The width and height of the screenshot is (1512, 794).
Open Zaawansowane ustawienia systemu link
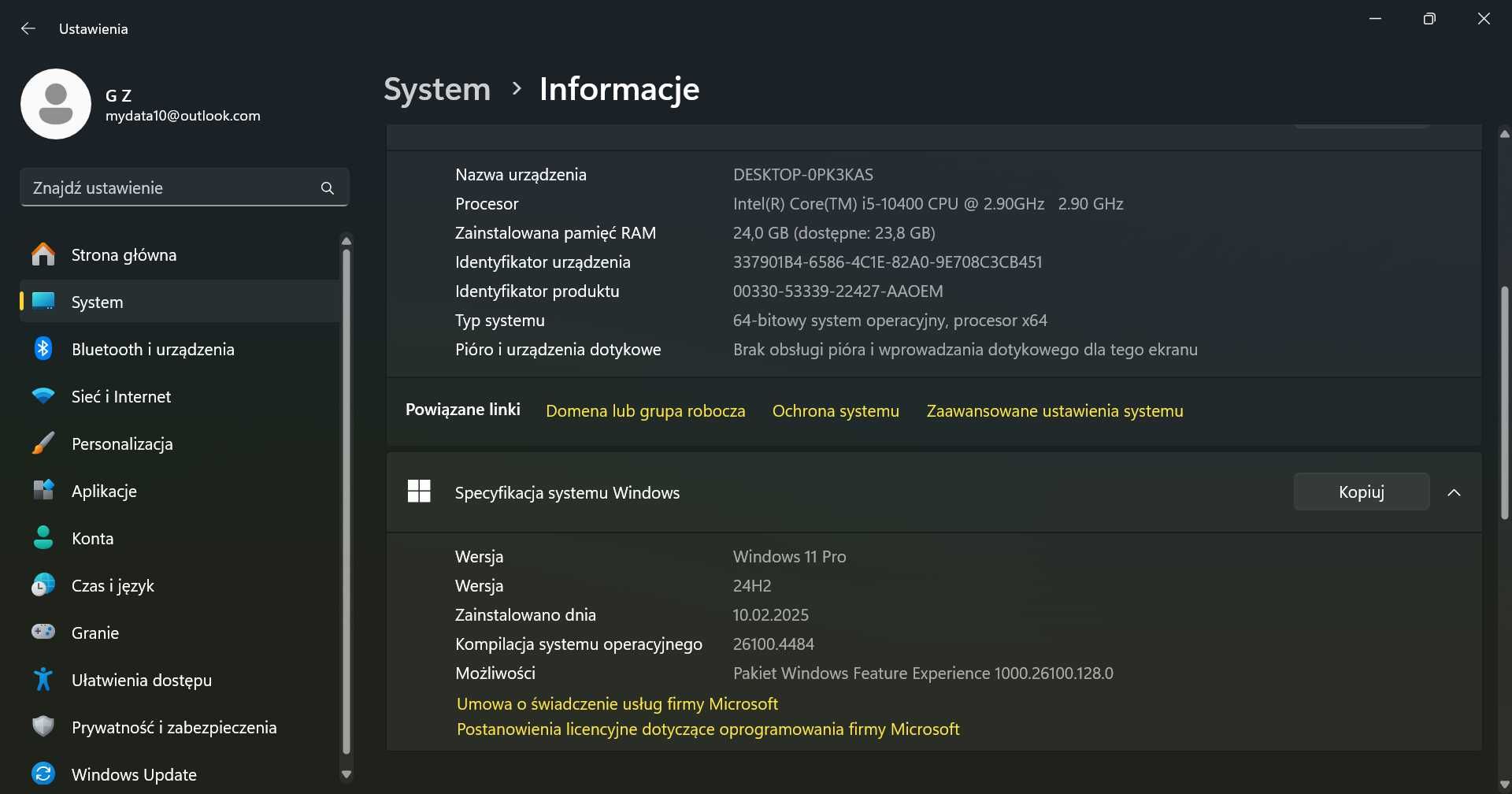coord(1054,411)
